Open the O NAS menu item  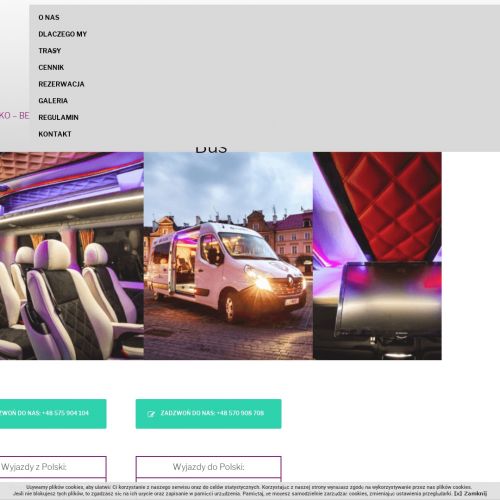(49, 17)
